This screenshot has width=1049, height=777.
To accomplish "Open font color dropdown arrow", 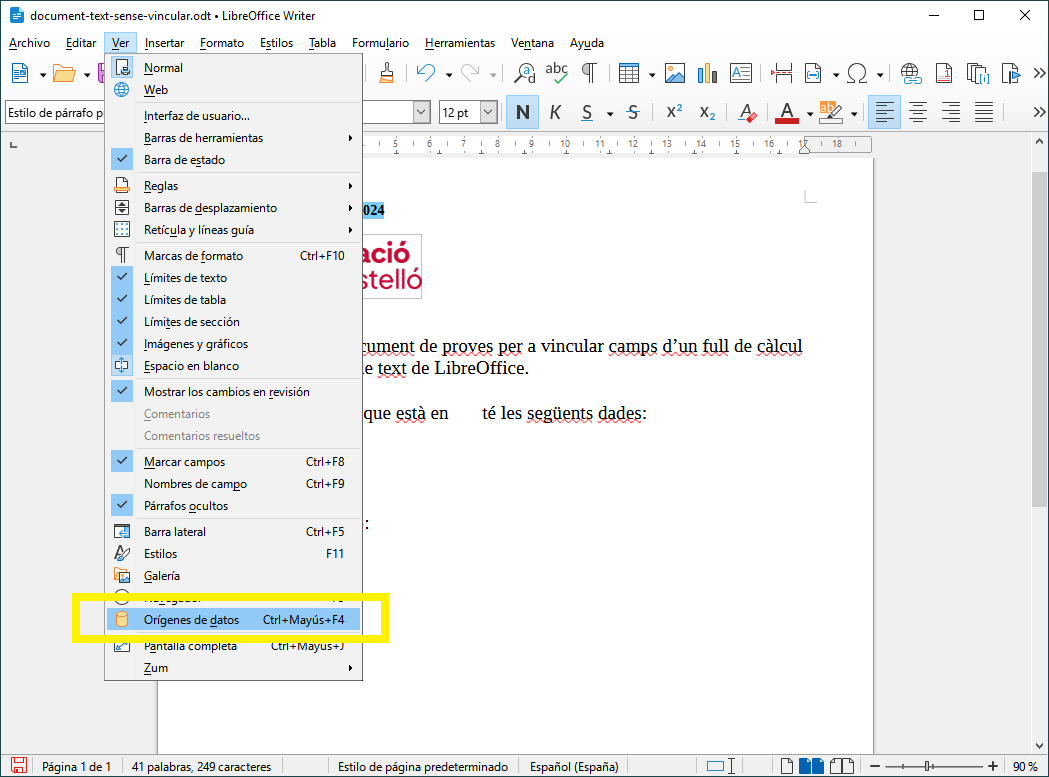I will [x=809, y=114].
